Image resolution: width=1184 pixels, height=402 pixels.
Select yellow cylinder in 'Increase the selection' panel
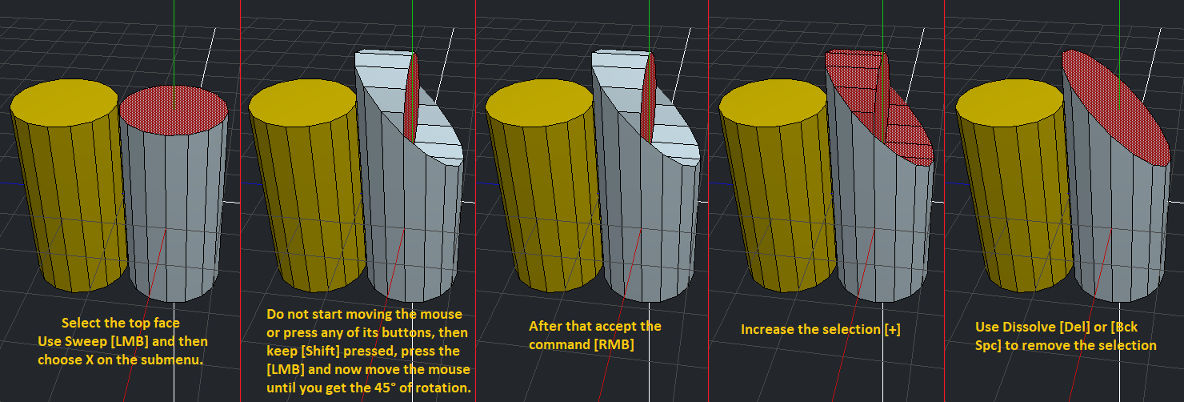776,185
